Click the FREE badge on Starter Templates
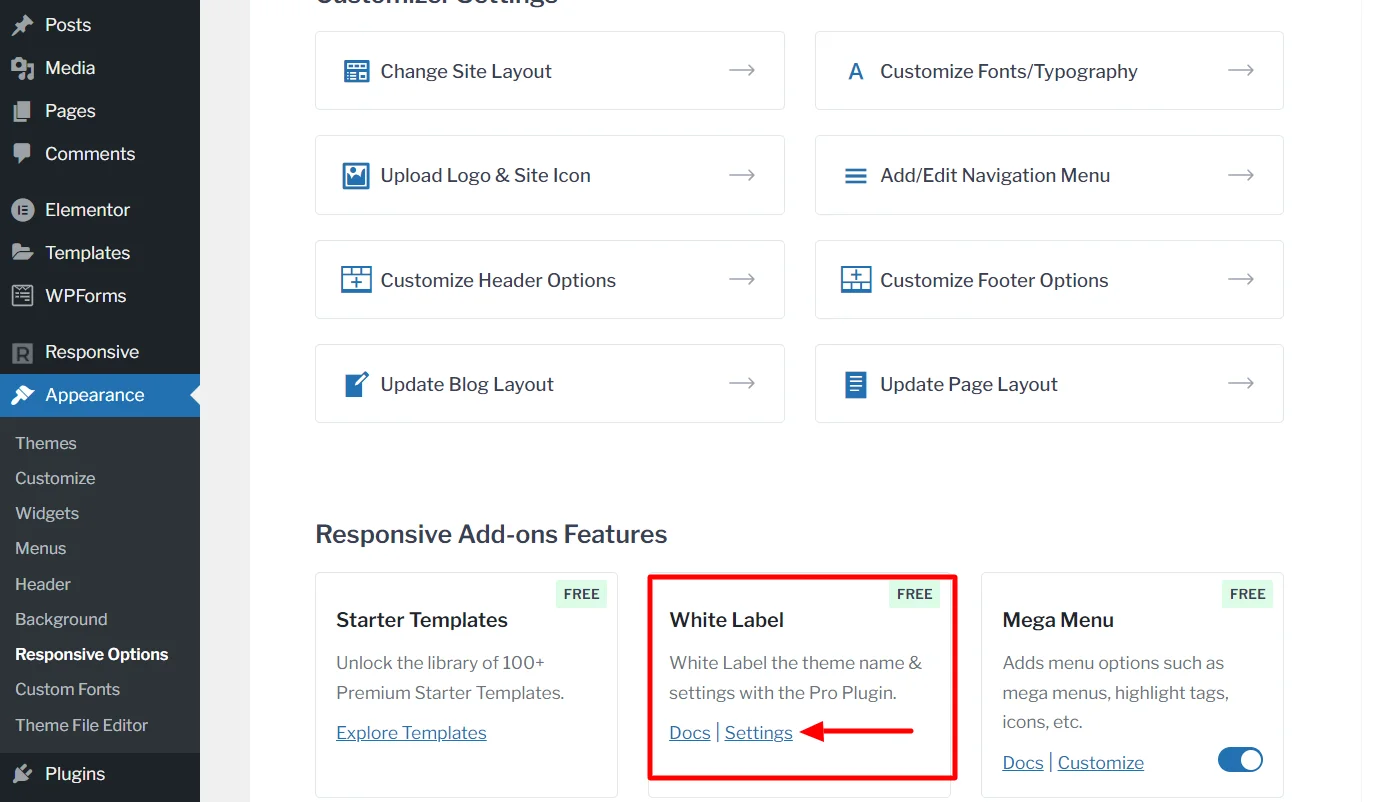1398x802 pixels. point(581,594)
